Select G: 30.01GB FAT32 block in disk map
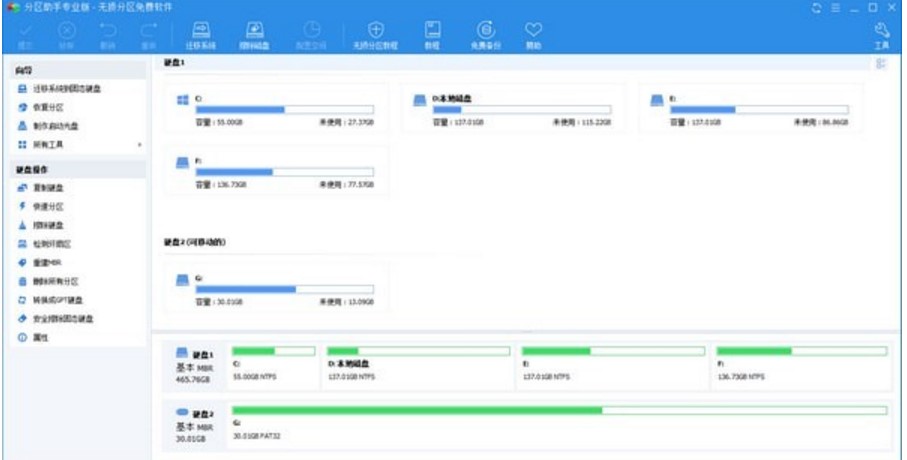The width and height of the screenshot is (907, 460). pos(559,425)
